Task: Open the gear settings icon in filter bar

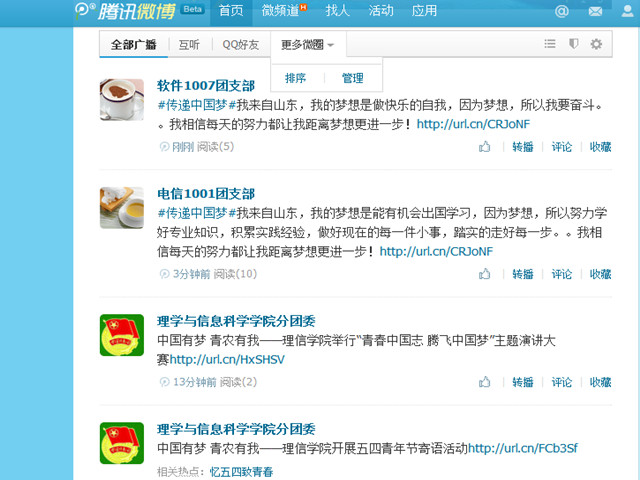Action: [x=596, y=44]
